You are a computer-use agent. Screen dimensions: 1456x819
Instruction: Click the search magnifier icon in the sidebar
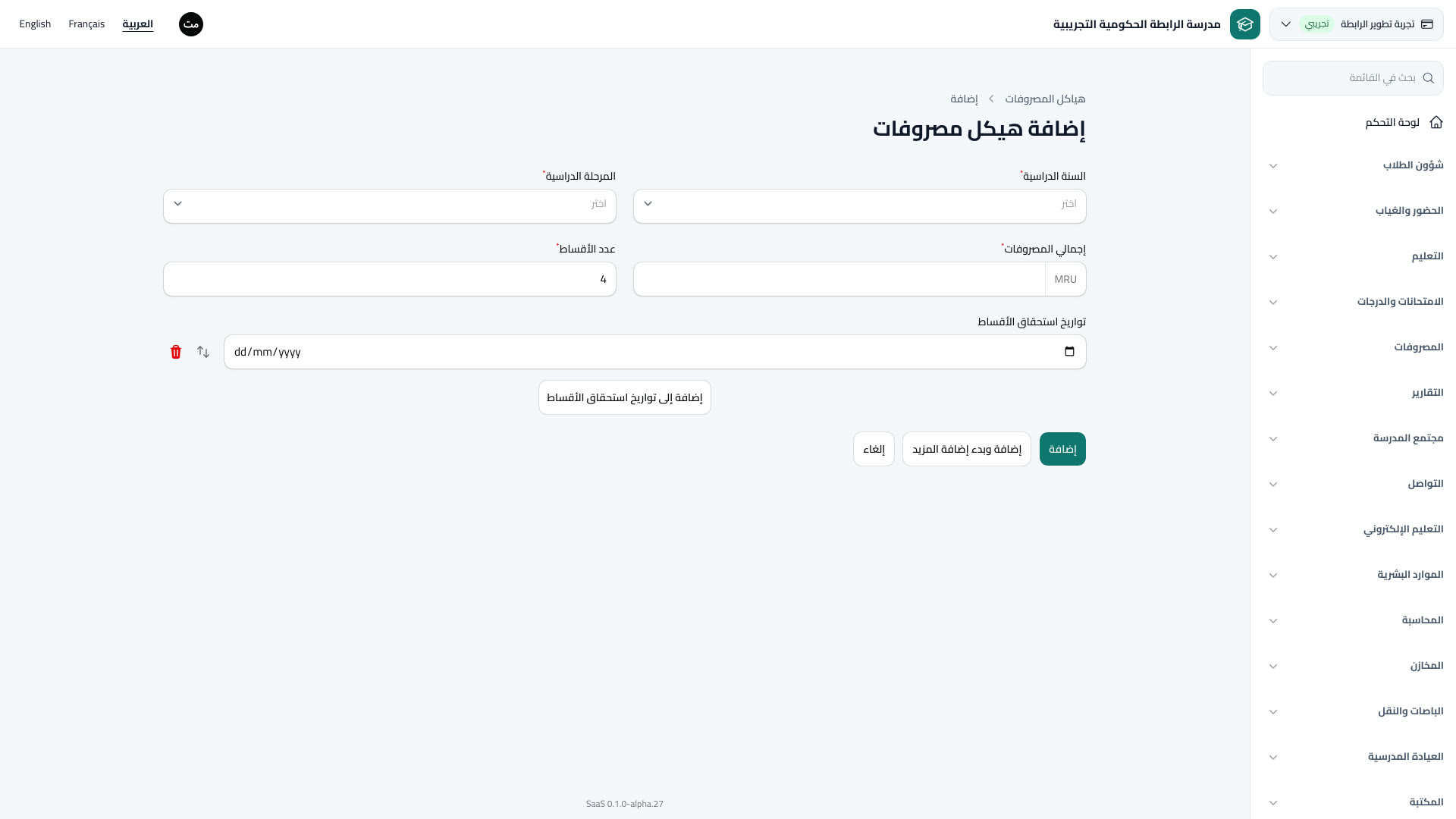click(1429, 78)
